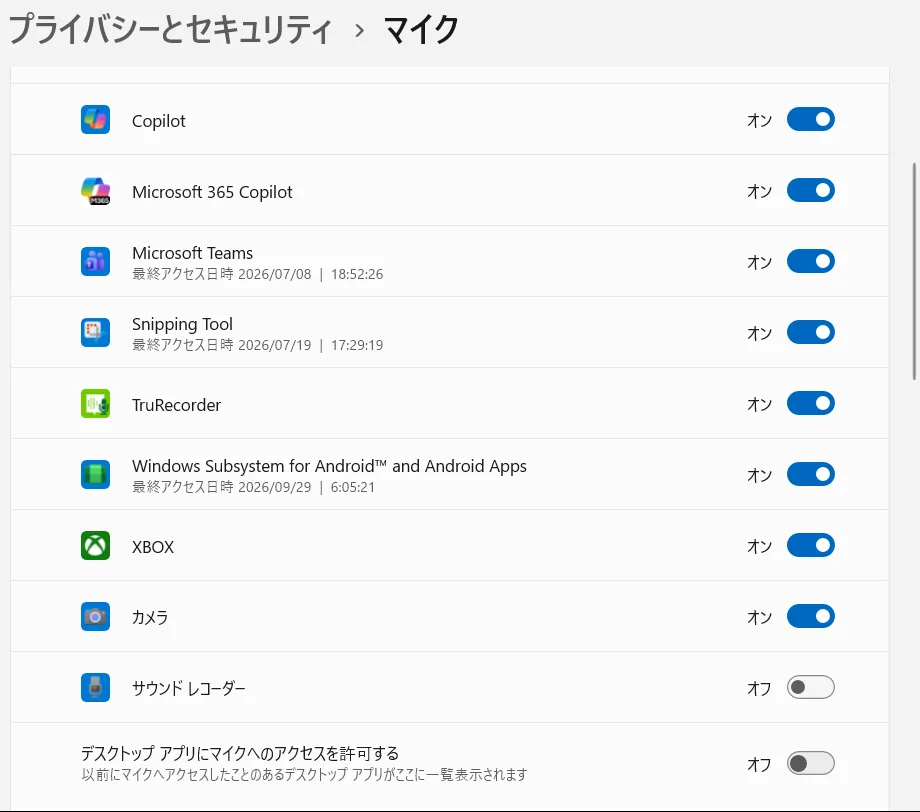
Task: Disable Microsoft 365 Copilot microphone toggle
Action: click(x=810, y=190)
